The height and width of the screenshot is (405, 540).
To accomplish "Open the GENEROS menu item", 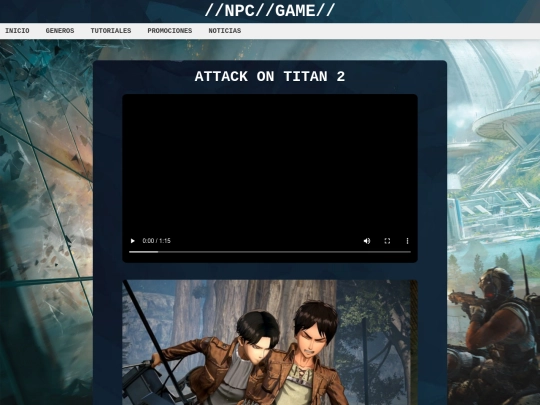I will (x=60, y=31).
